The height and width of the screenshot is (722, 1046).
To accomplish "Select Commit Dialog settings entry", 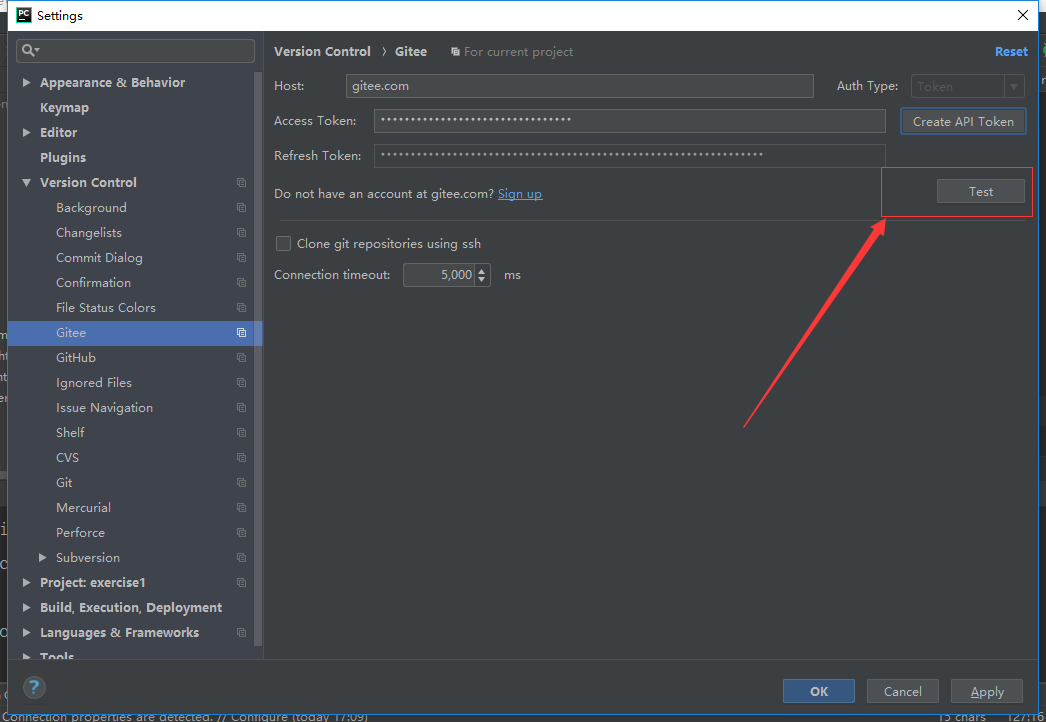I will pos(99,258).
